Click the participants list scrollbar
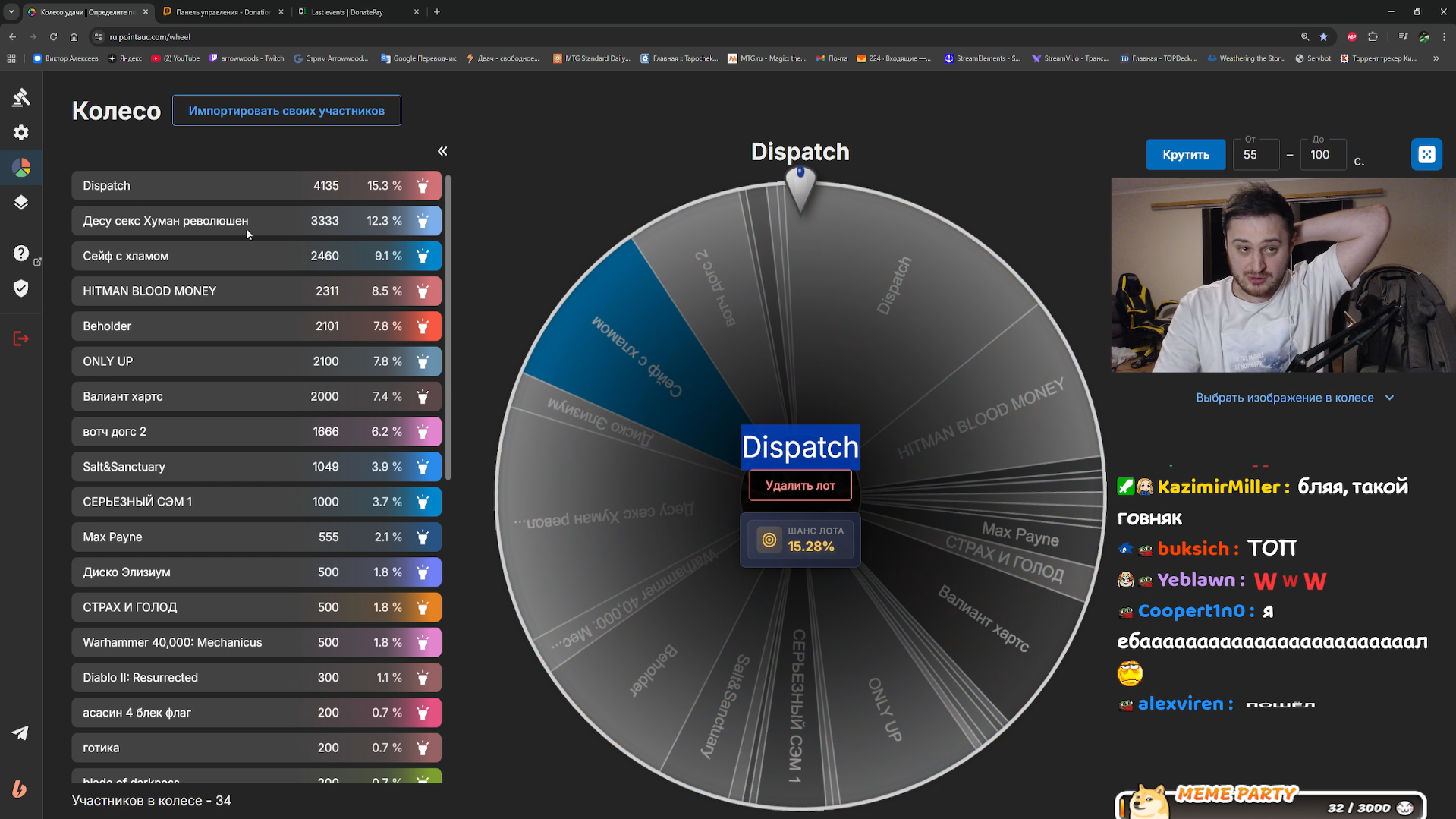Image resolution: width=1456 pixels, height=819 pixels. coord(448,327)
